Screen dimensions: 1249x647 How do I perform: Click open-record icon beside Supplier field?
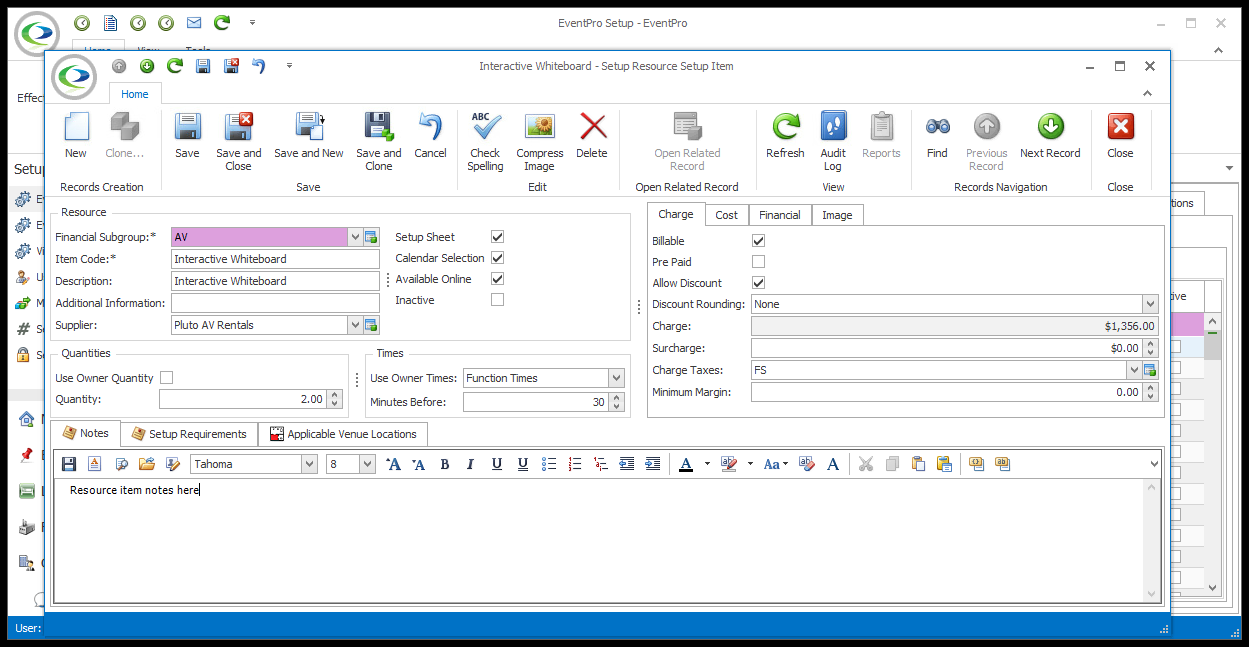coord(371,325)
